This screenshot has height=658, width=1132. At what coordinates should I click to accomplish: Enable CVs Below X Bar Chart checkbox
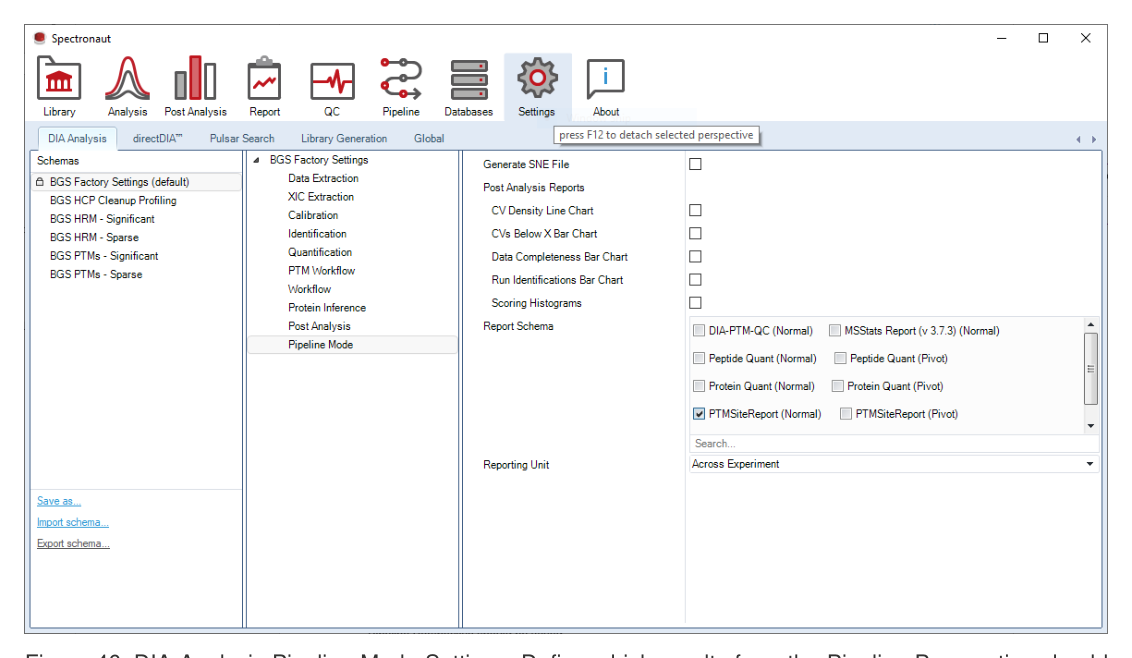(x=695, y=233)
